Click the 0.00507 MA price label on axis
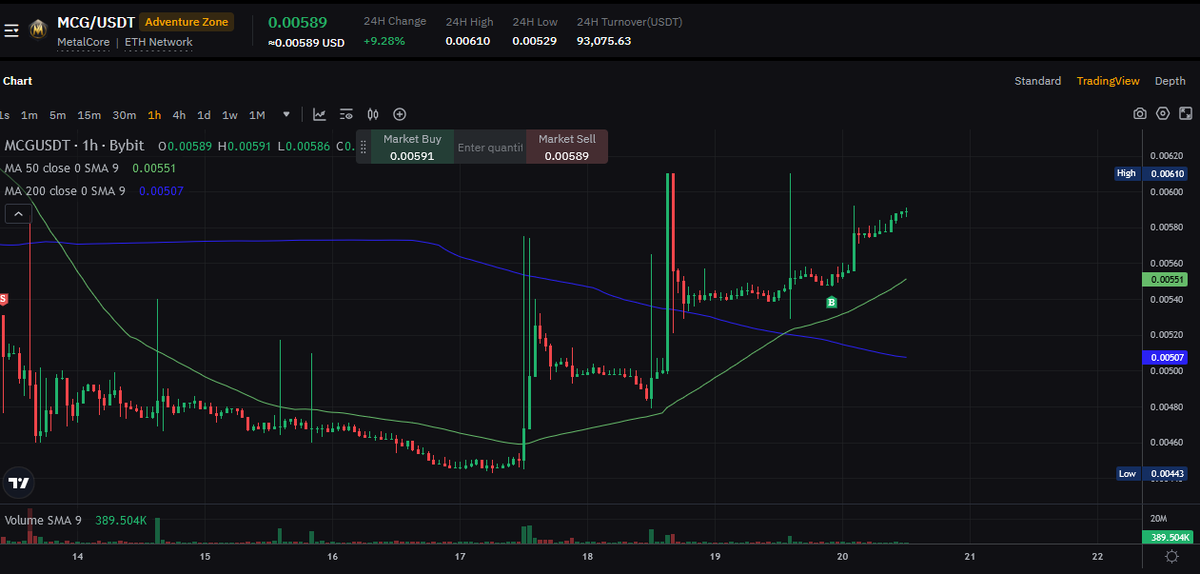 pos(1165,357)
